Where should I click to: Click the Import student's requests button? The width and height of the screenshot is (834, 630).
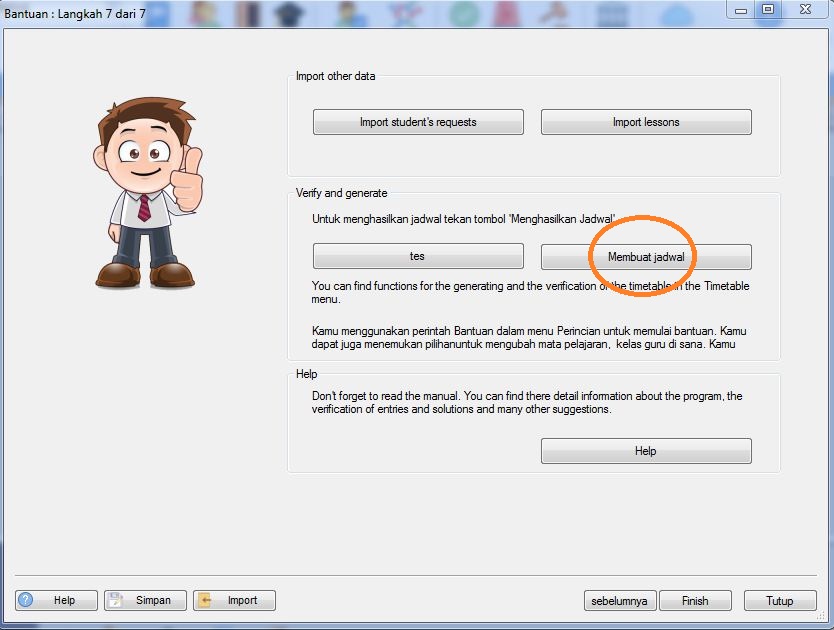pyautogui.click(x=418, y=122)
